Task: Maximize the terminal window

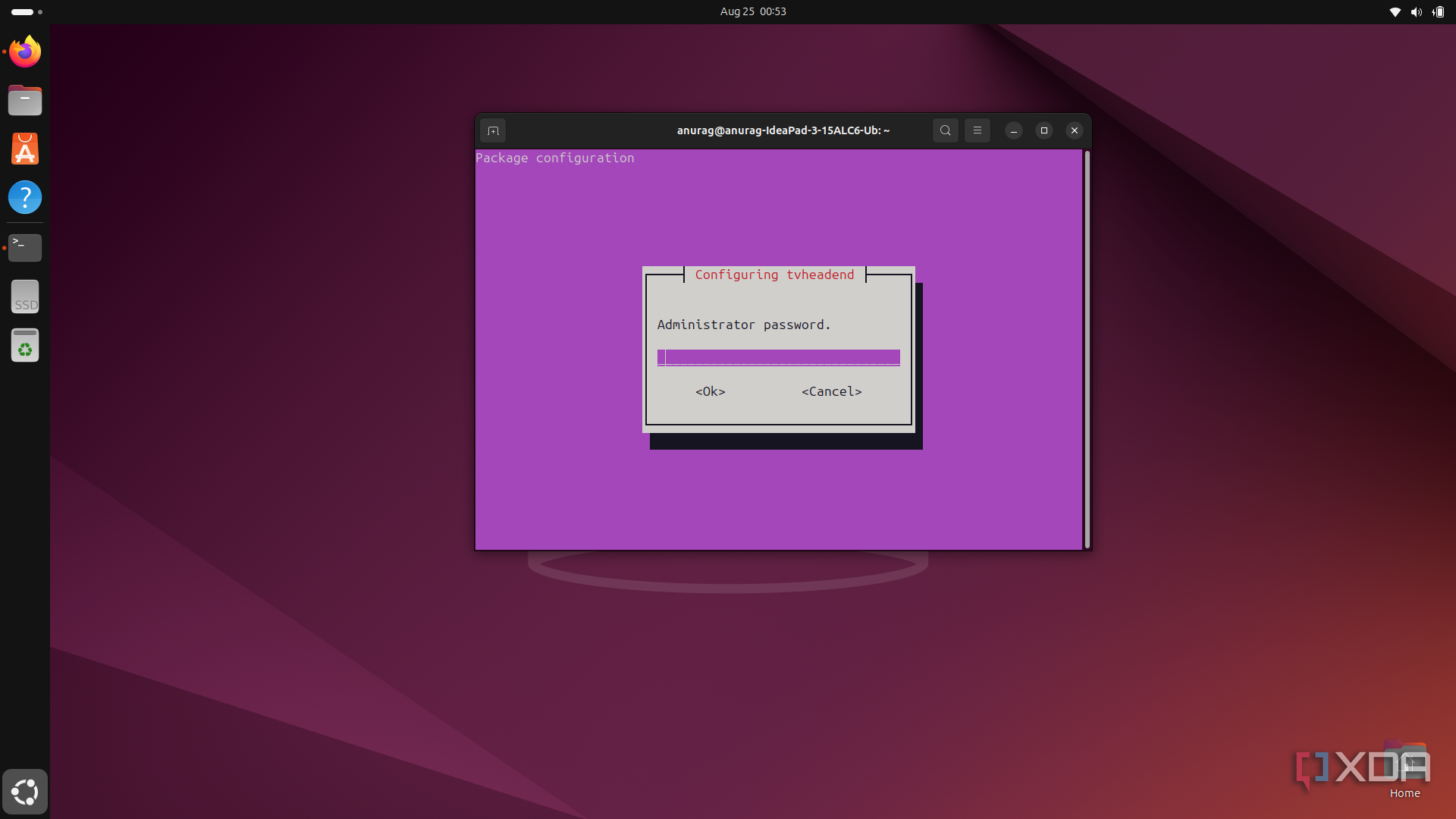Action: [1044, 130]
